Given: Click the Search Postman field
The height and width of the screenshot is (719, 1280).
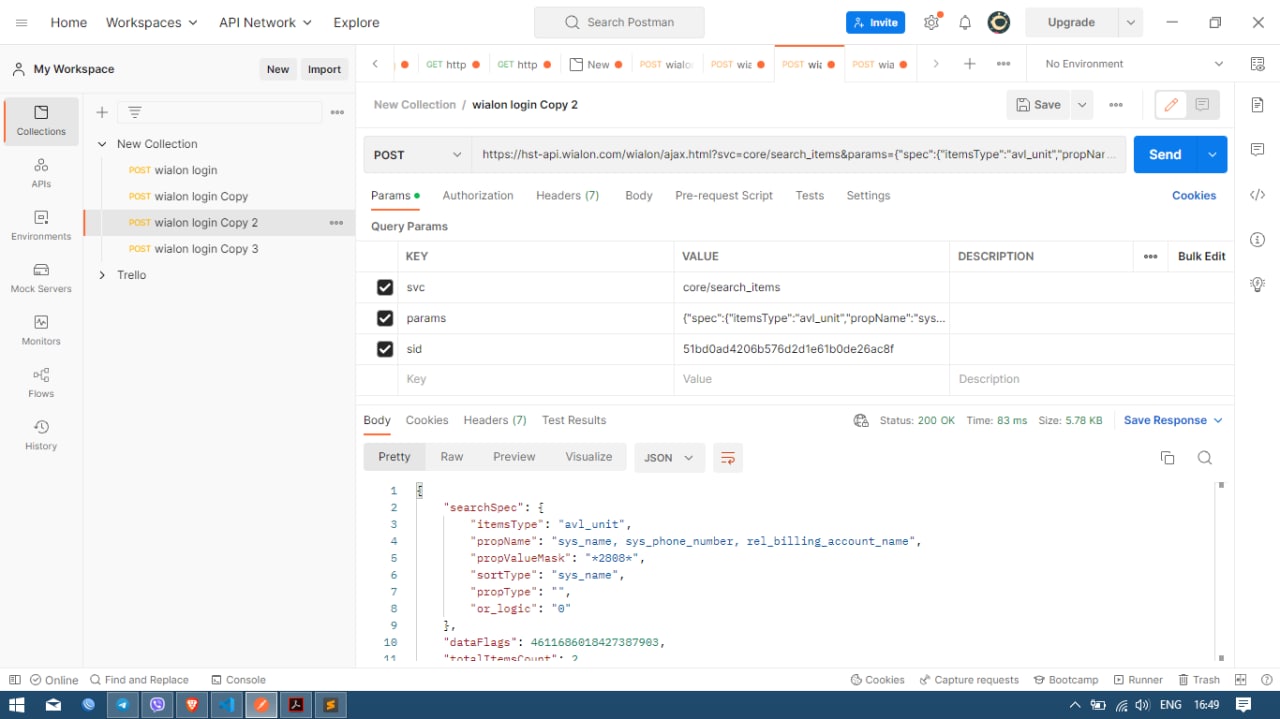Looking at the screenshot, I should pyautogui.click(x=619, y=23).
